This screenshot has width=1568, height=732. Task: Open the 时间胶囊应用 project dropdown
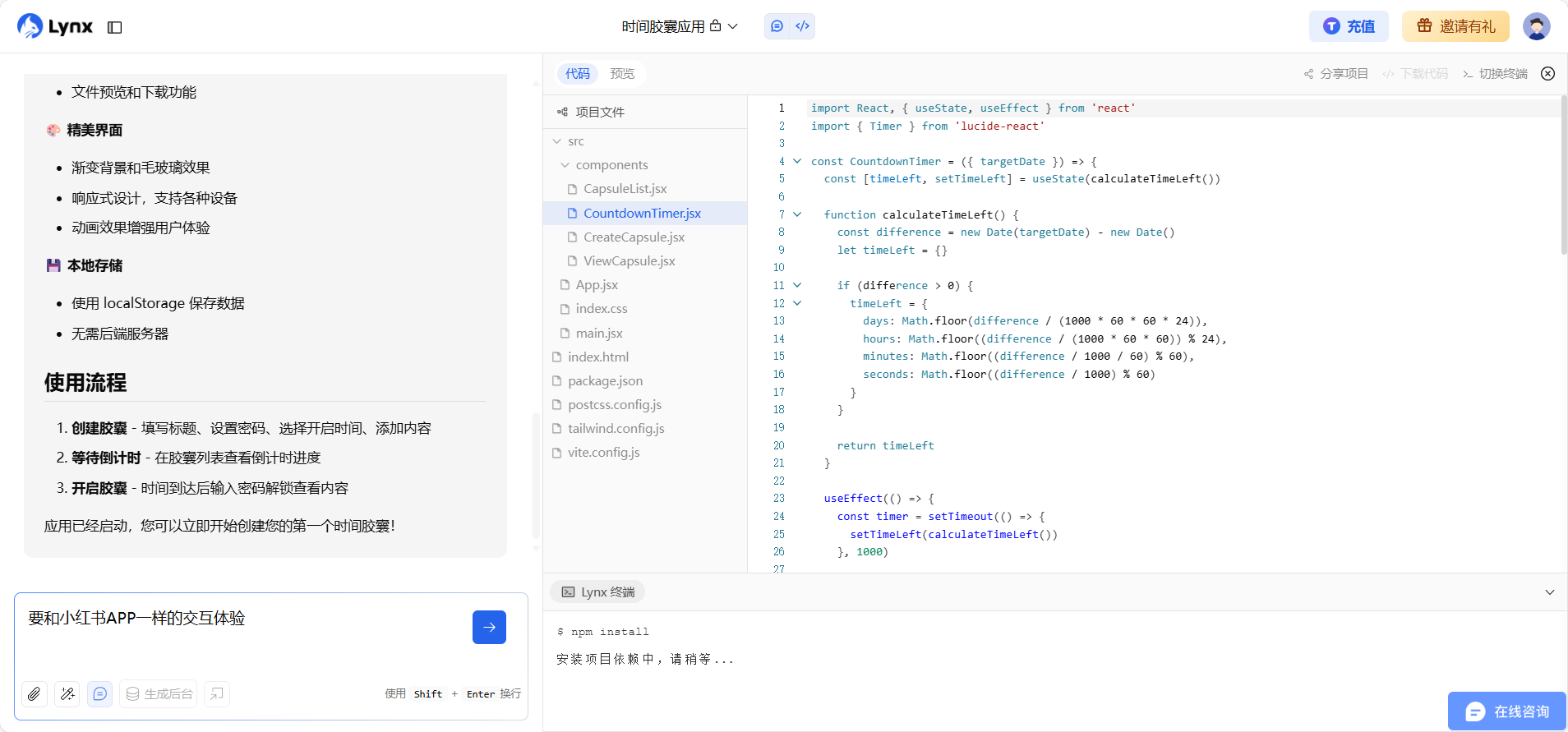point(680,26)
